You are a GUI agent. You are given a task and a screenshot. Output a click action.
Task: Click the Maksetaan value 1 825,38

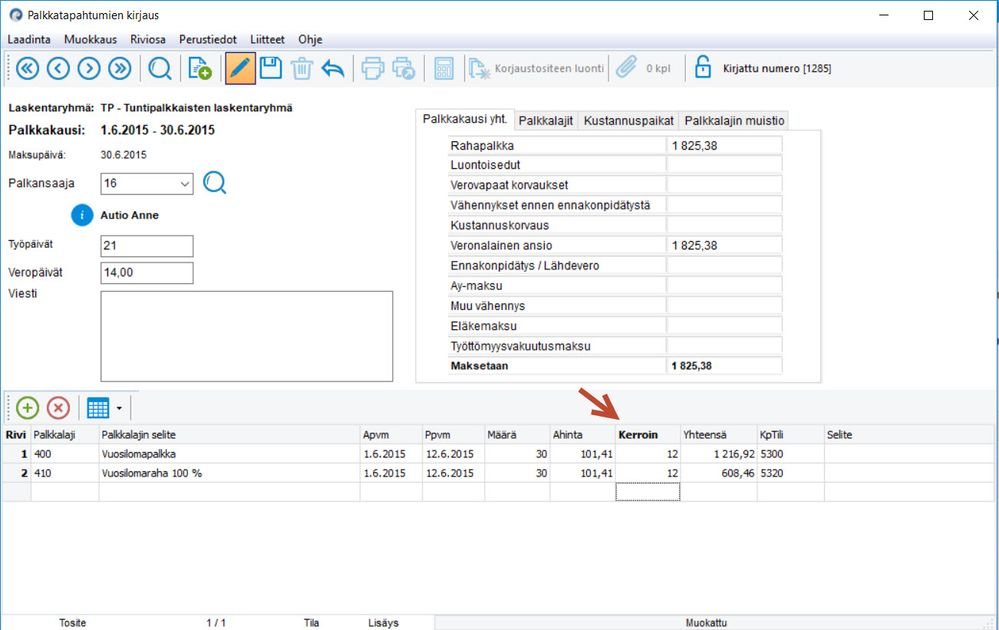pyautogui.click(x=724, y=366)
